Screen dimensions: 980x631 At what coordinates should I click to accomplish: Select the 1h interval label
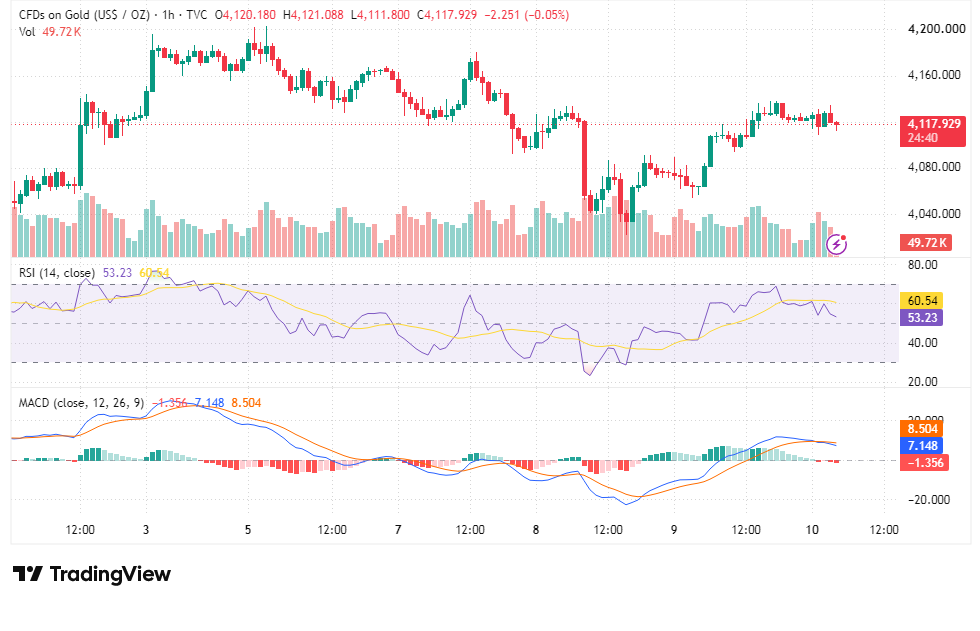(168, 14)
